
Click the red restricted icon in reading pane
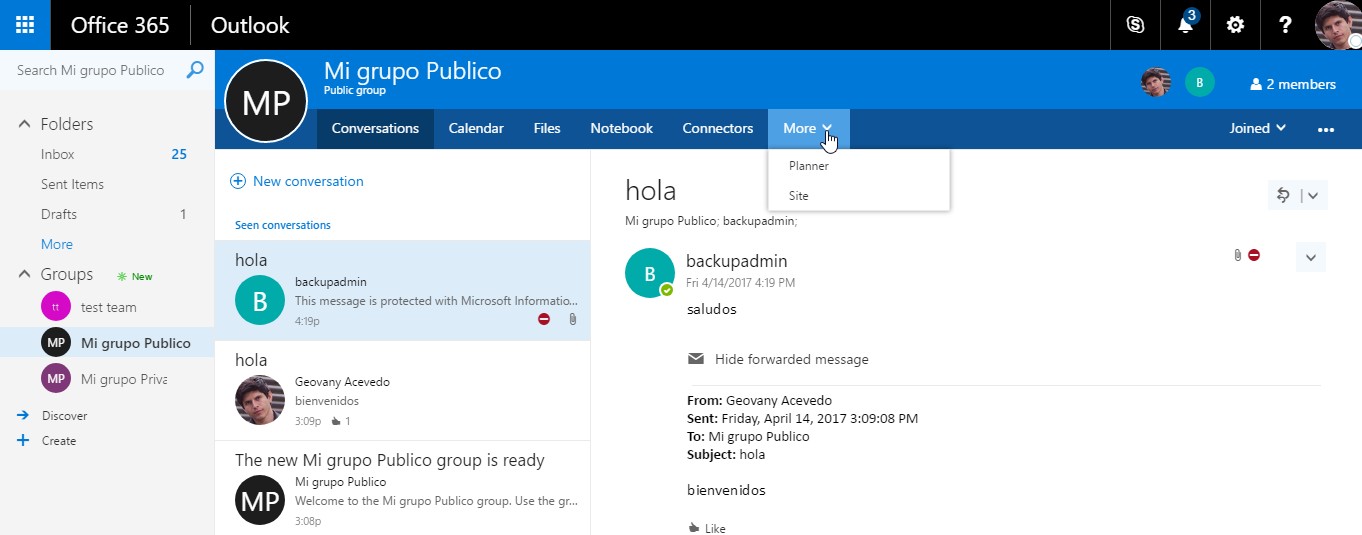click(x=1254, y=255)
